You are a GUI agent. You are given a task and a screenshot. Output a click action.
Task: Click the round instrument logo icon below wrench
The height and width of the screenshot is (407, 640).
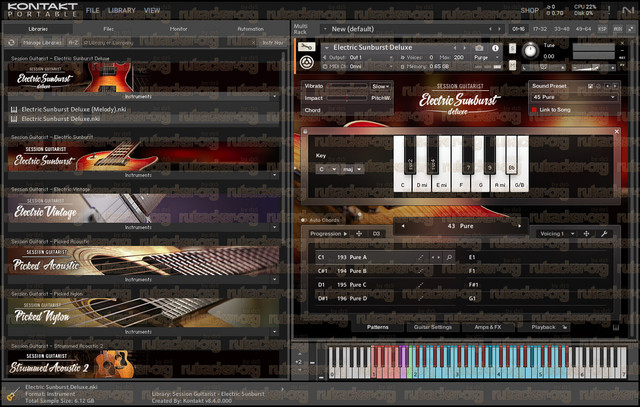[x=307, y=62]
